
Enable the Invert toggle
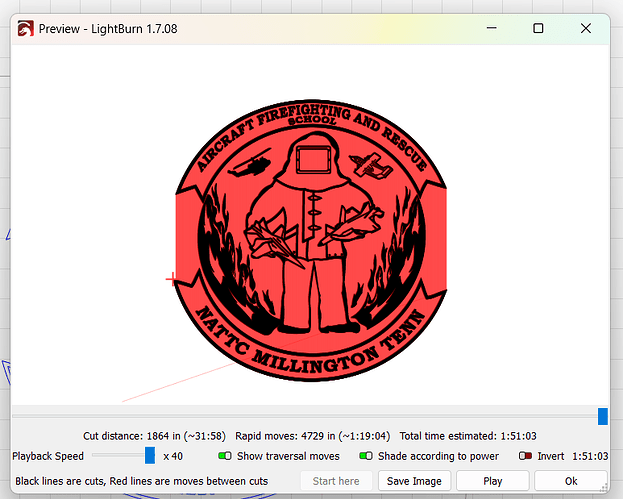pos(525,456)
